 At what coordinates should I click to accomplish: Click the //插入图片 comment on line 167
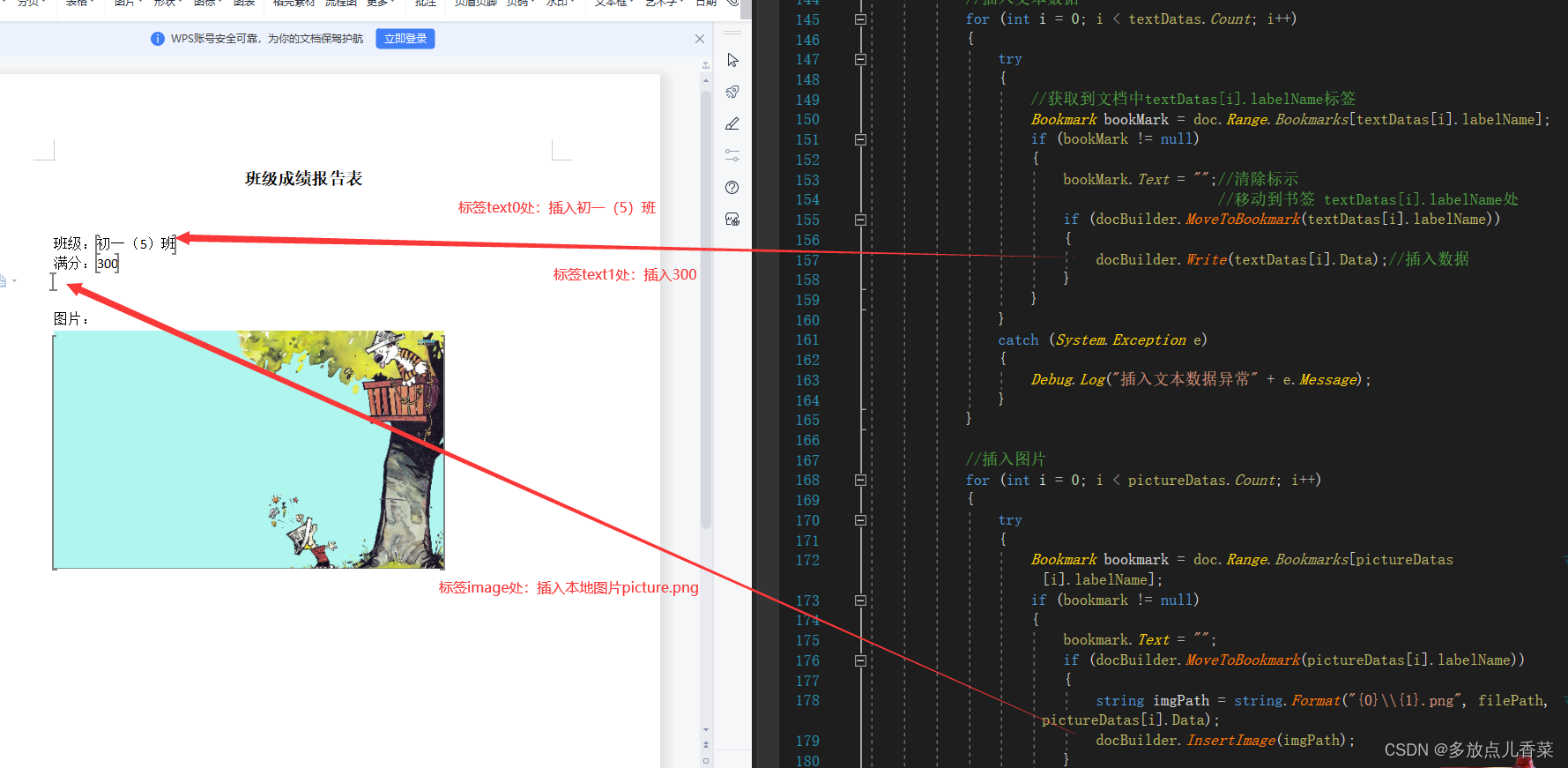click(x=1006, y=459)
